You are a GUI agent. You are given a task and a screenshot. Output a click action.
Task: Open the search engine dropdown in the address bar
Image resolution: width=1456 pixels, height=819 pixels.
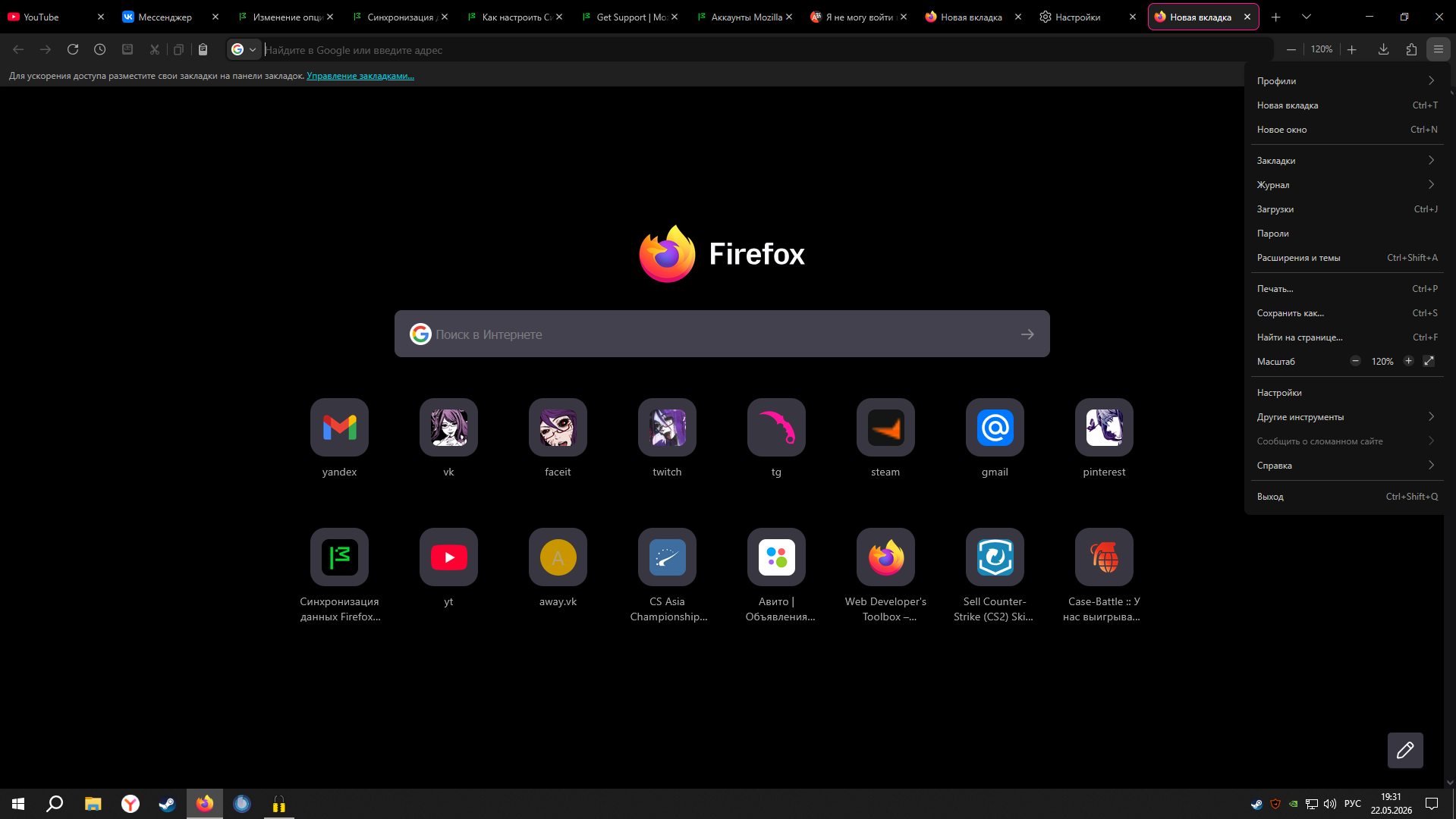pos(244,49)
